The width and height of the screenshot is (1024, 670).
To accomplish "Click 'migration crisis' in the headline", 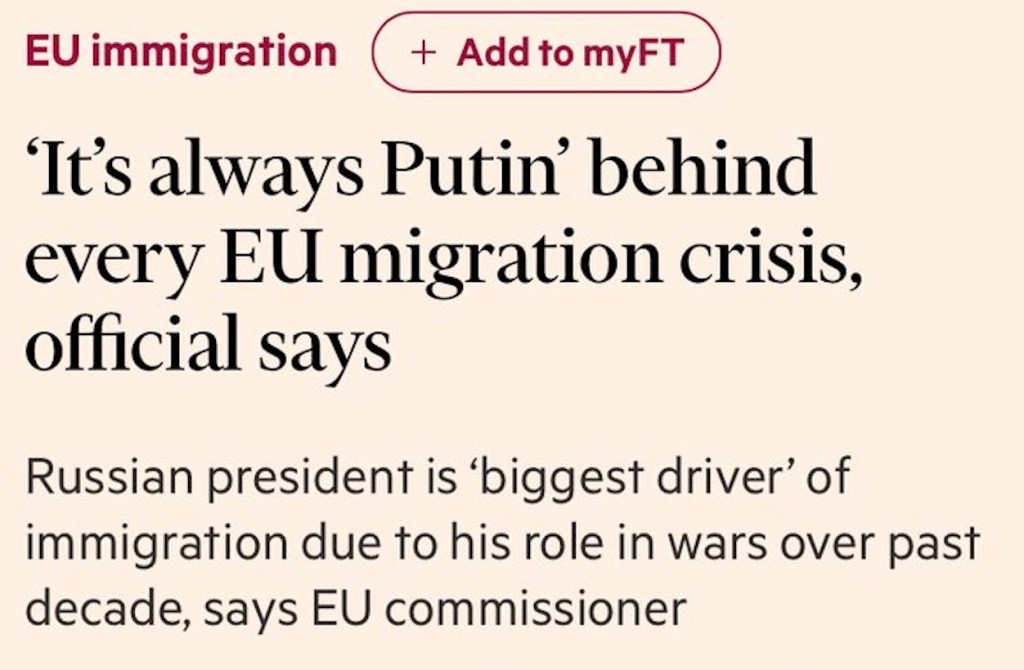I will click(618, 264).
